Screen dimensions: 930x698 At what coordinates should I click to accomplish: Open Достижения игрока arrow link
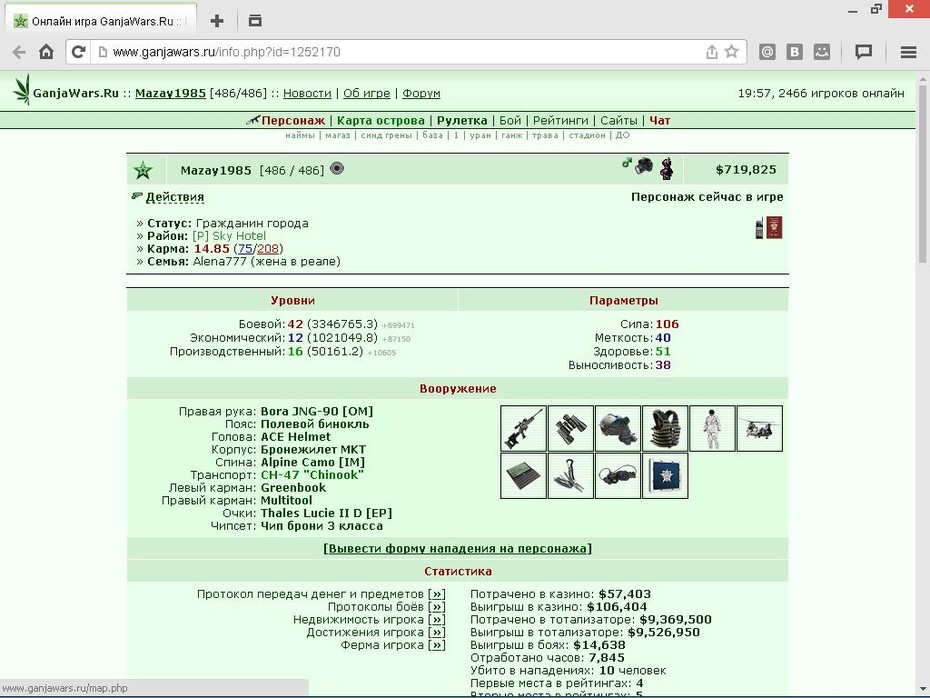pos(437,632)
